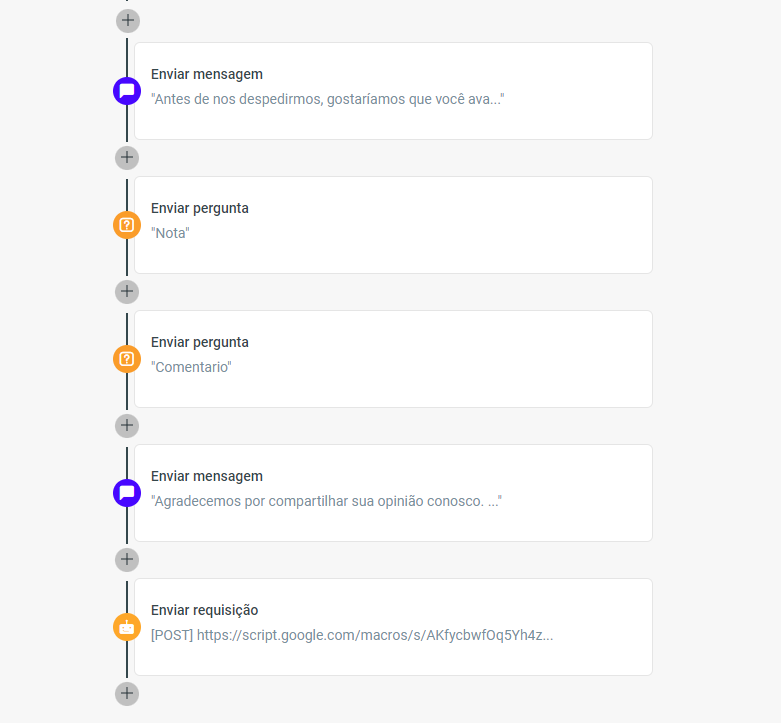Click the orange robot icon for Enviar requisição
The width and height of the screenshot is (781, 723).
point(127,627)
